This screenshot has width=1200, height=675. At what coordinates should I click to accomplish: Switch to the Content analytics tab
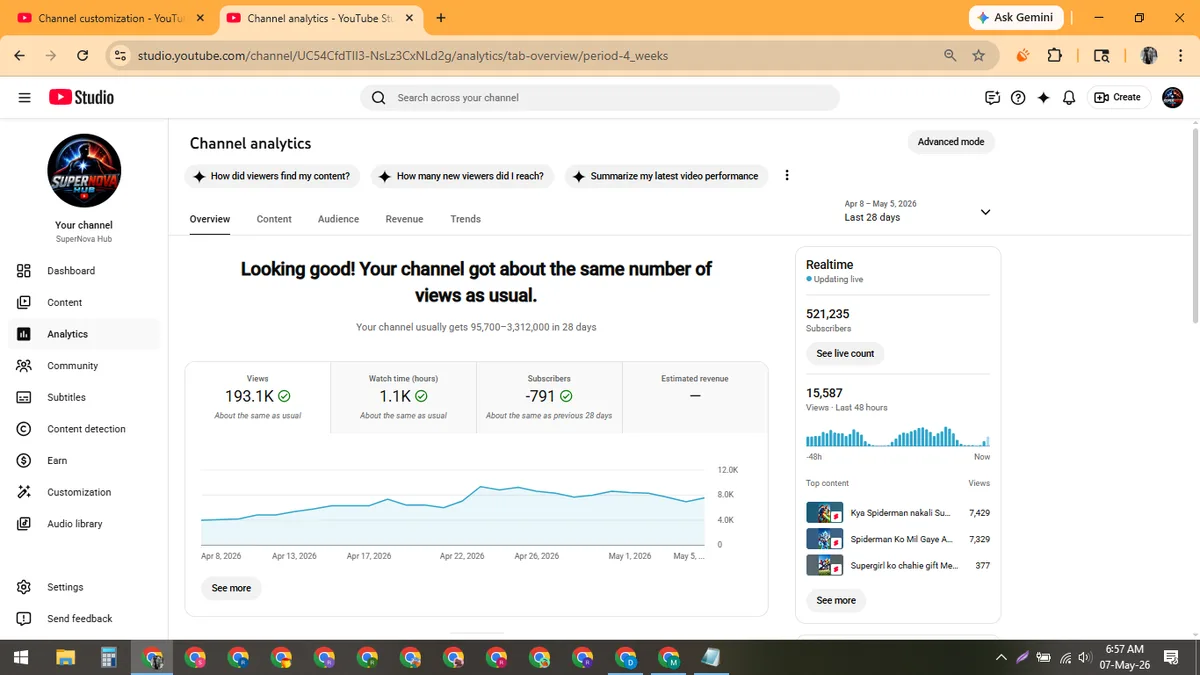pos(274,219)
